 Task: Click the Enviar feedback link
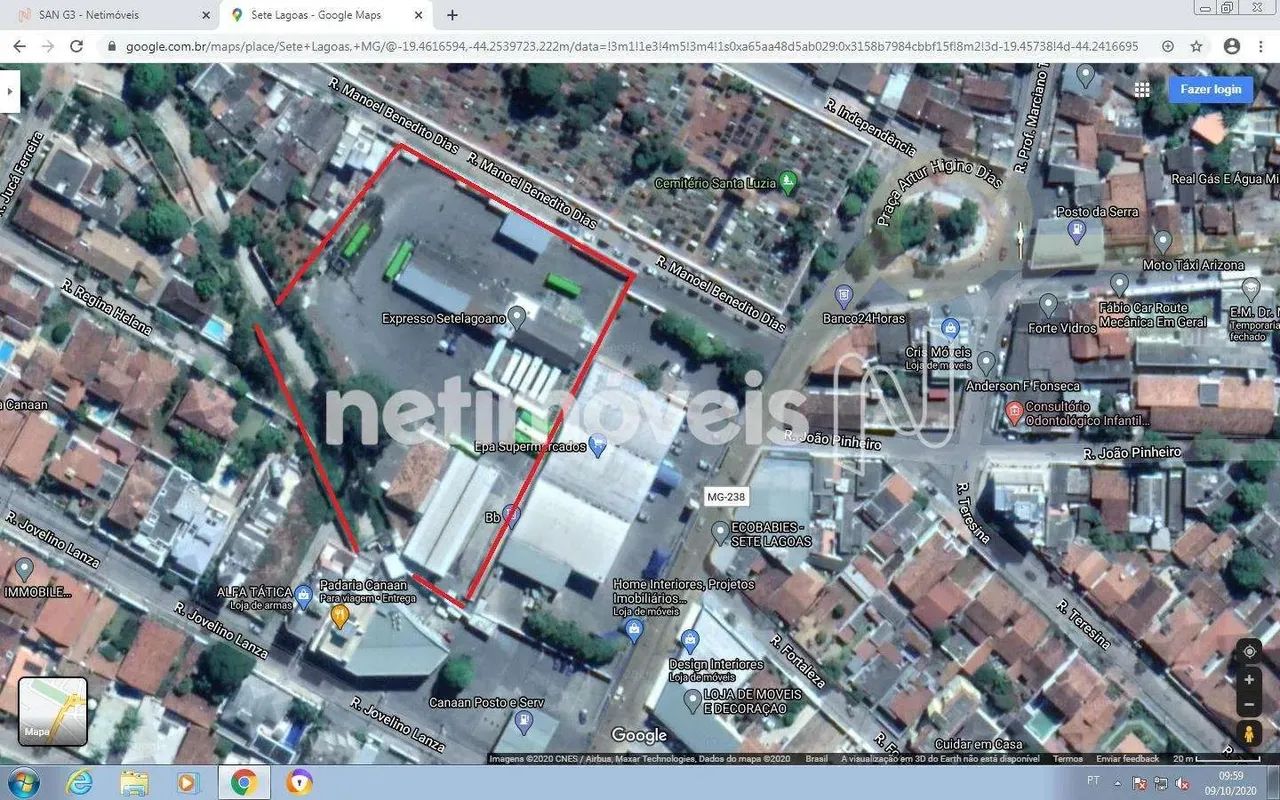click(1129, 758)
